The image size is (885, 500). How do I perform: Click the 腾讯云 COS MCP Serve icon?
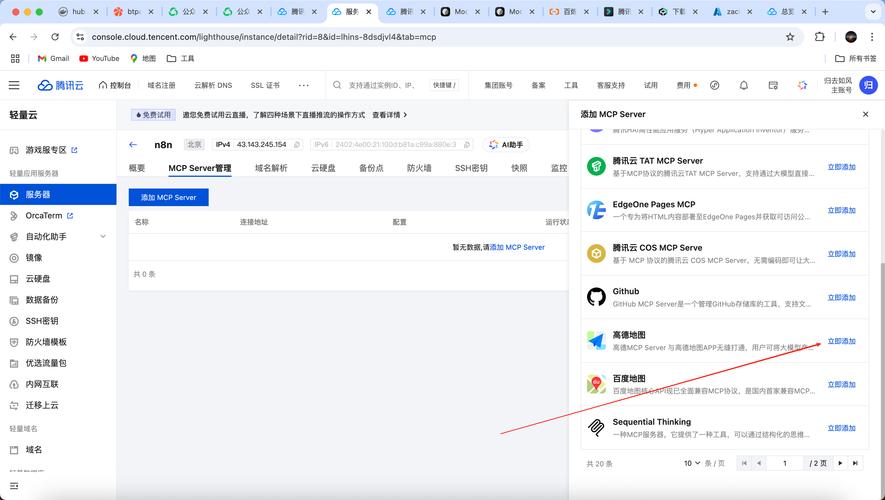[596, 253]
